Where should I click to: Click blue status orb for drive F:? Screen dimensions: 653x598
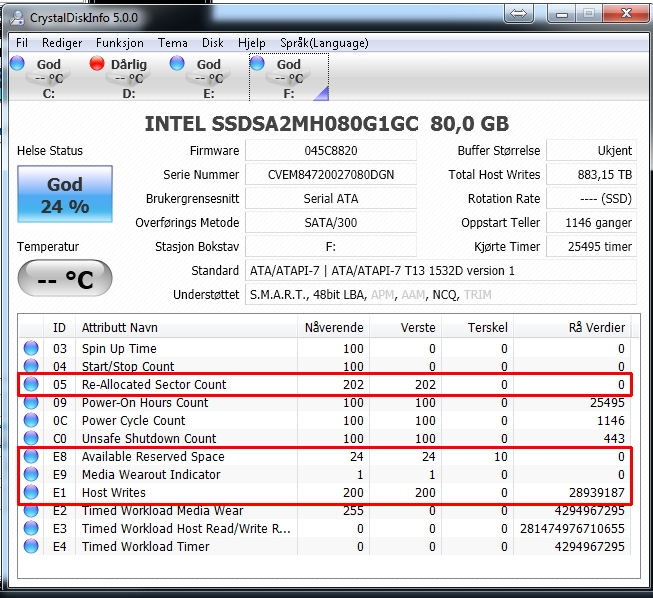click(257, 63)
